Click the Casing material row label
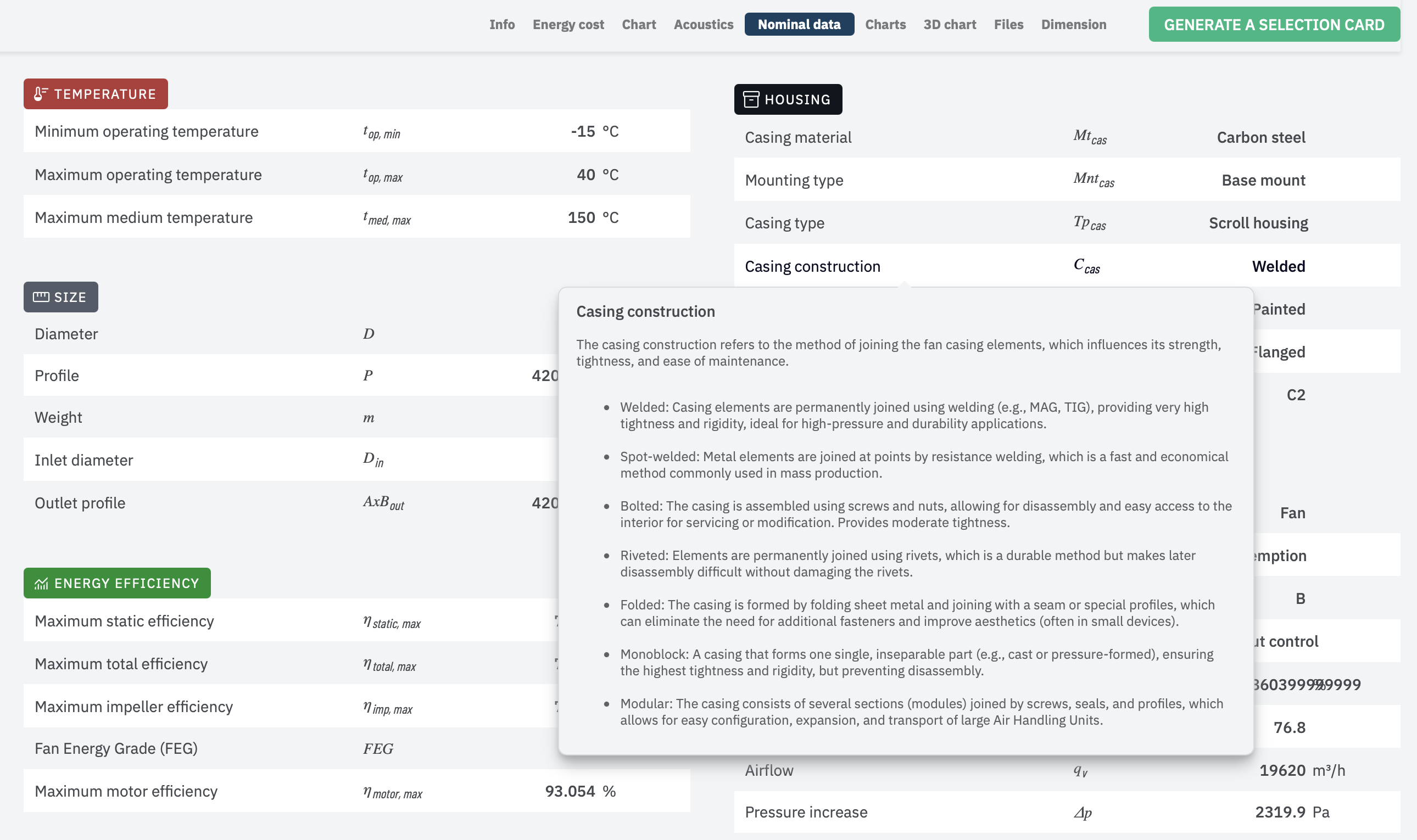Image resolution: width=1417 pixels, height=840 pixels. click(797, 138)
